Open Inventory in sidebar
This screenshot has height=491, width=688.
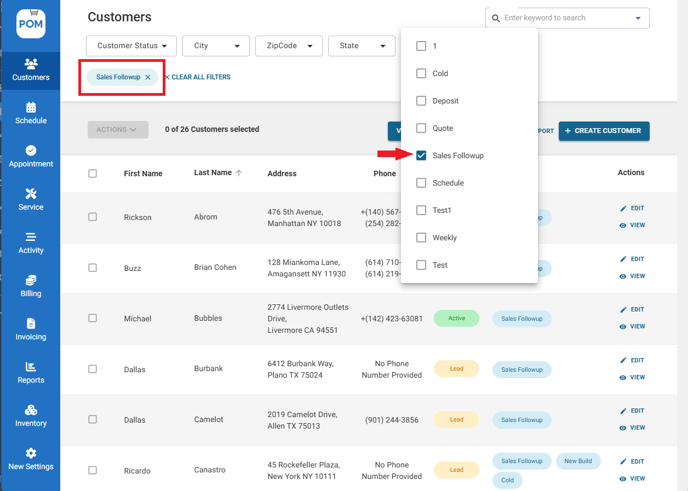tap(30, 416)
